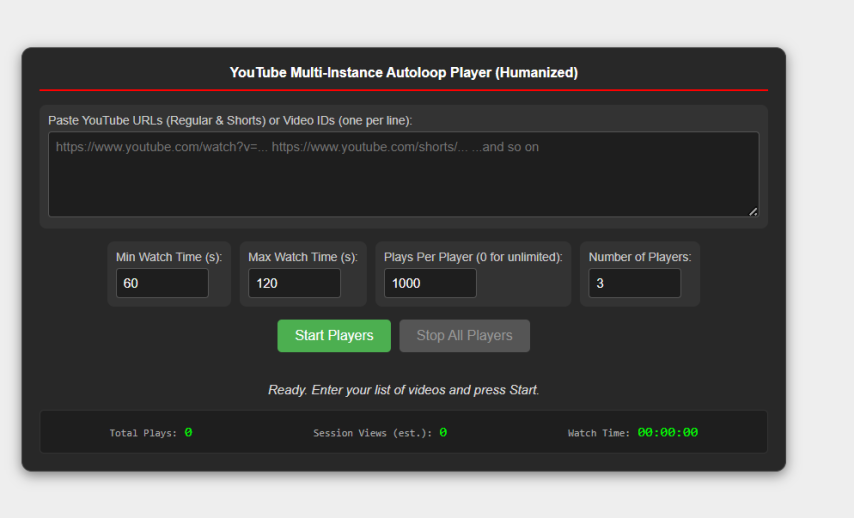Click the Min Watch Time input field
The height and width of the screenshot is (518, 854).
click(162, 283)
